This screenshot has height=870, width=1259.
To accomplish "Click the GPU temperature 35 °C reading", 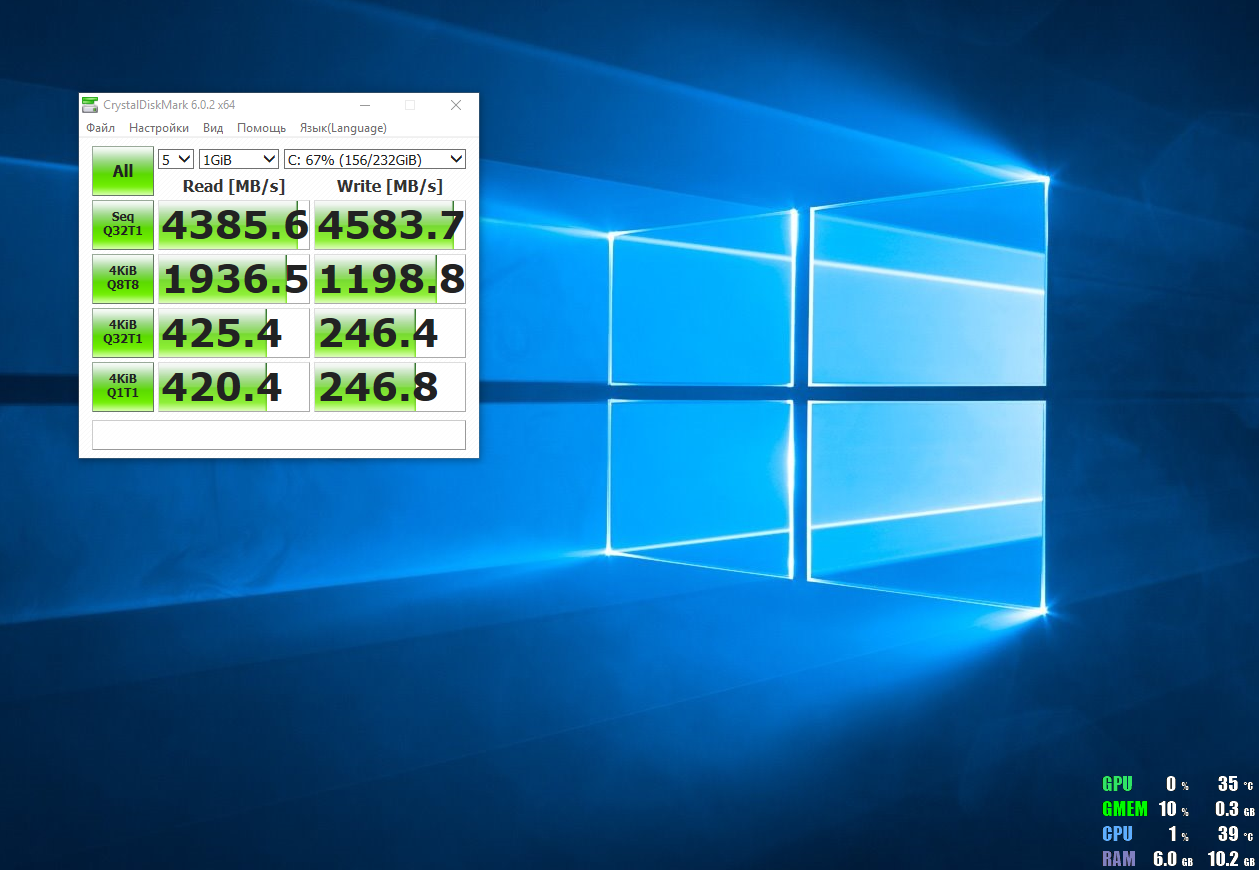I will (x=1235, y=785).
